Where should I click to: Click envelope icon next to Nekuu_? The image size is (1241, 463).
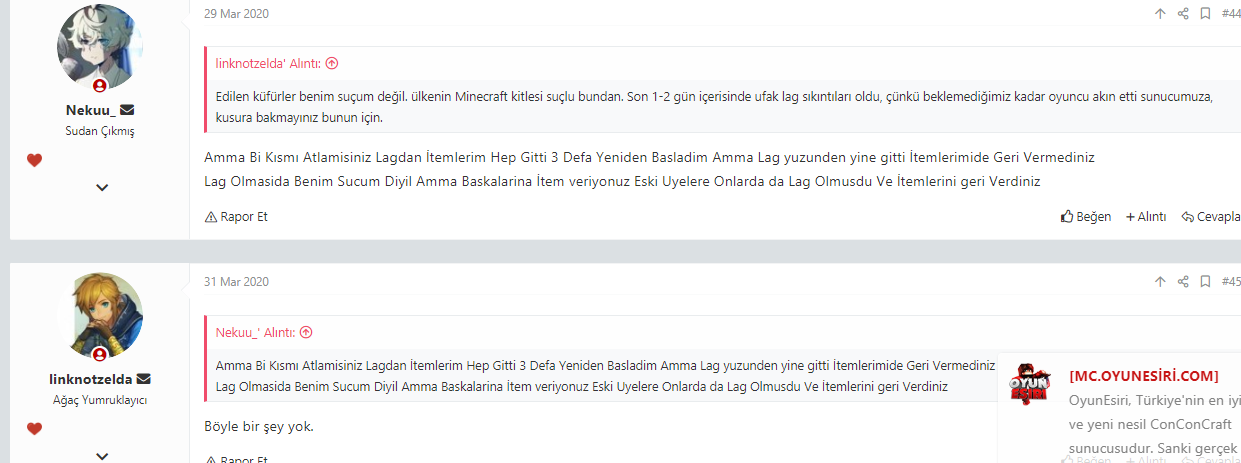click(x=128, y=110)
